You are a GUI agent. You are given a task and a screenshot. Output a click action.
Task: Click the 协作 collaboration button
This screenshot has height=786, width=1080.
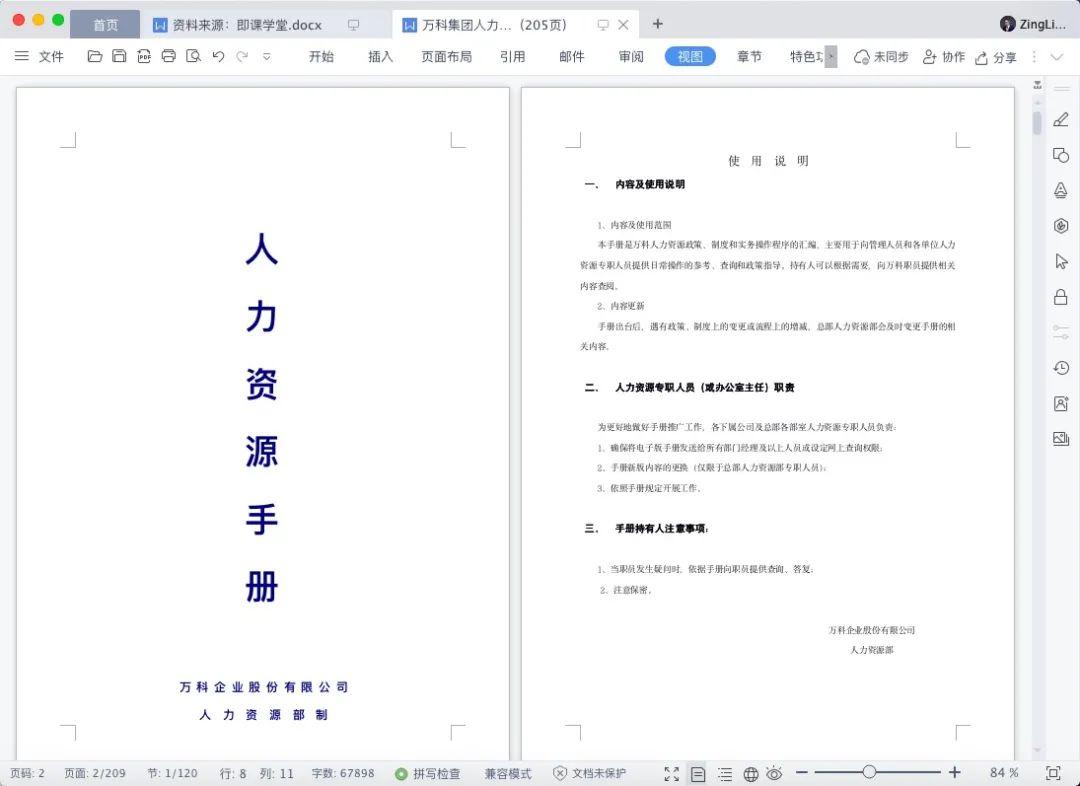click(x=944, y=56)
